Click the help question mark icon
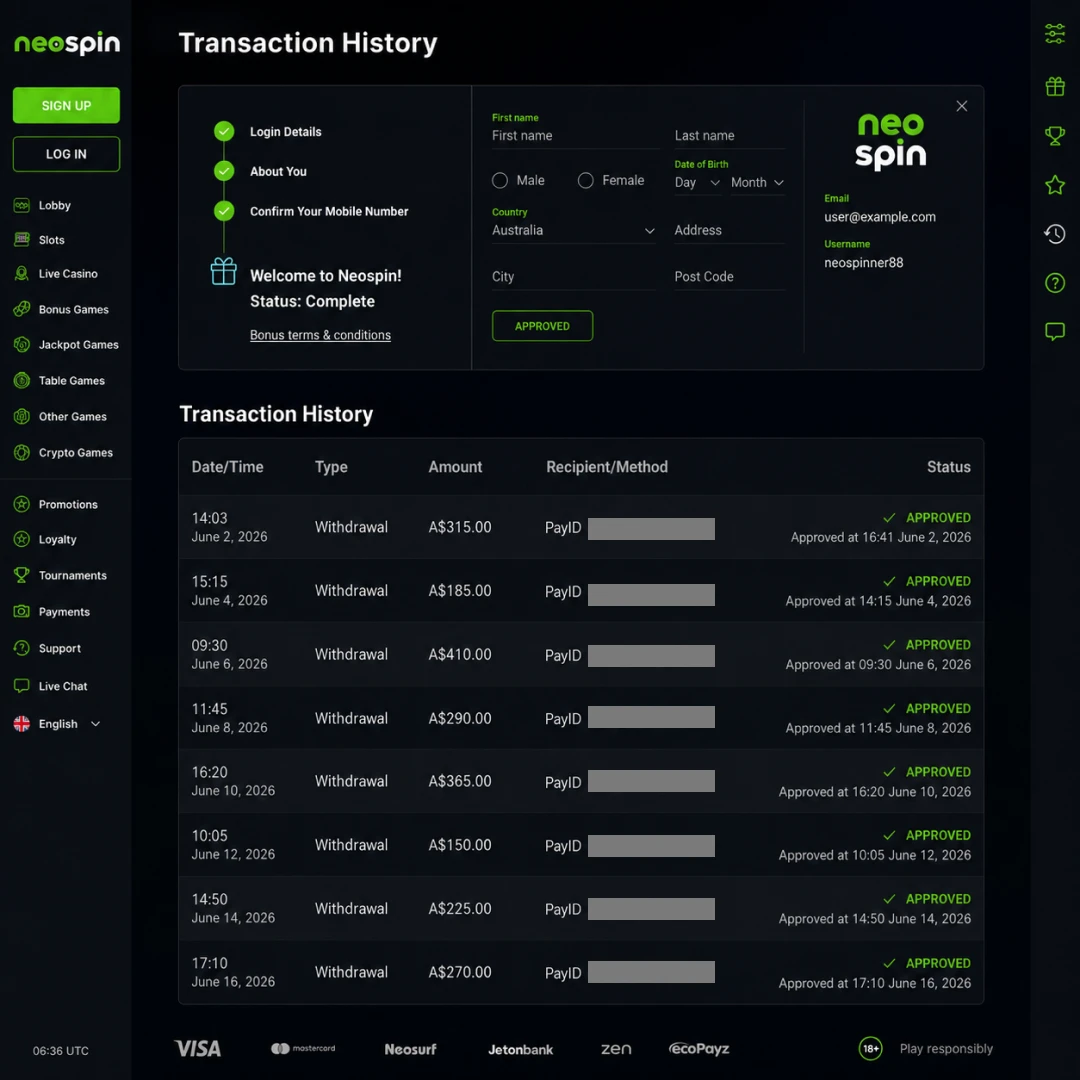 point(1055,283)
